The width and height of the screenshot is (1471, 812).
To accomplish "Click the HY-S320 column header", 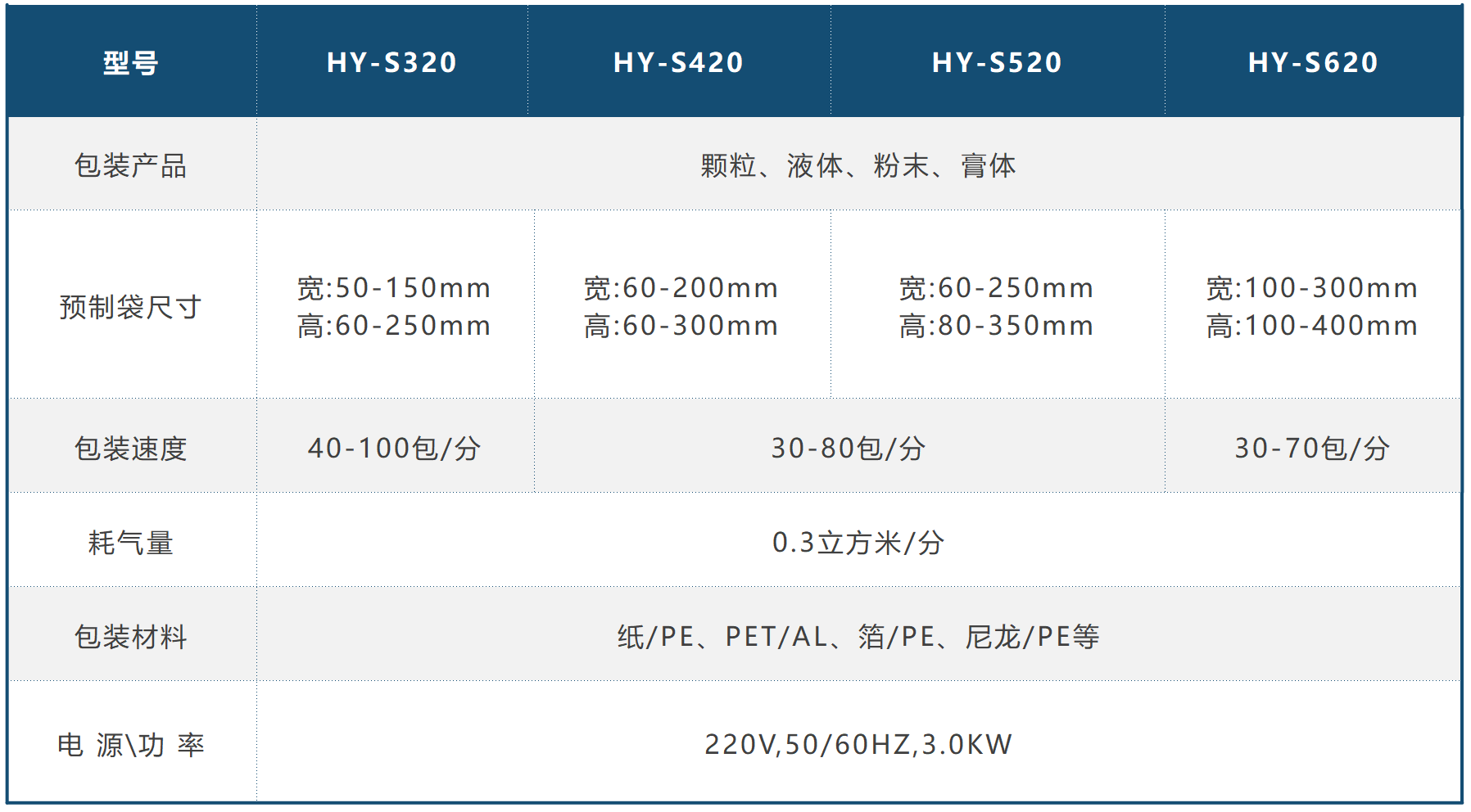I will (392, 62).
